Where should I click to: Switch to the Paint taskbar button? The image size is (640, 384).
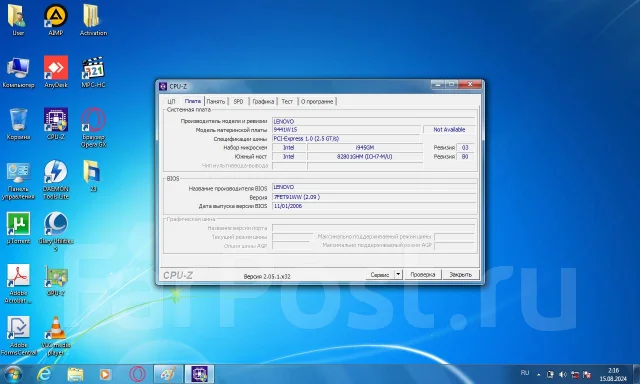(x=168, y=374)
